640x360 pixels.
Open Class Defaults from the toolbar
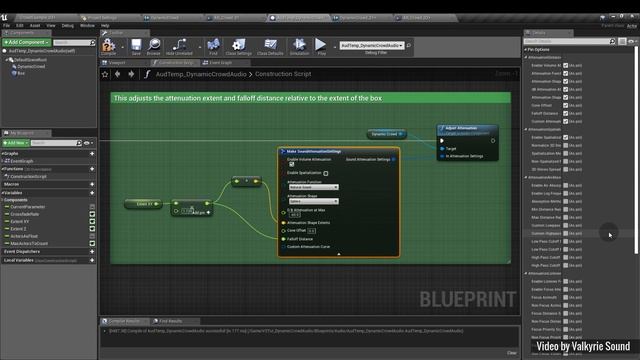270,45
